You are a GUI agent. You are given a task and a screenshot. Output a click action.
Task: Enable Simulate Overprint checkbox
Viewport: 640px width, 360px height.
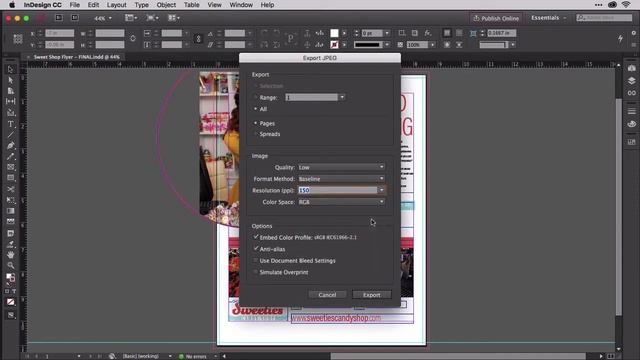click(256, 272)
